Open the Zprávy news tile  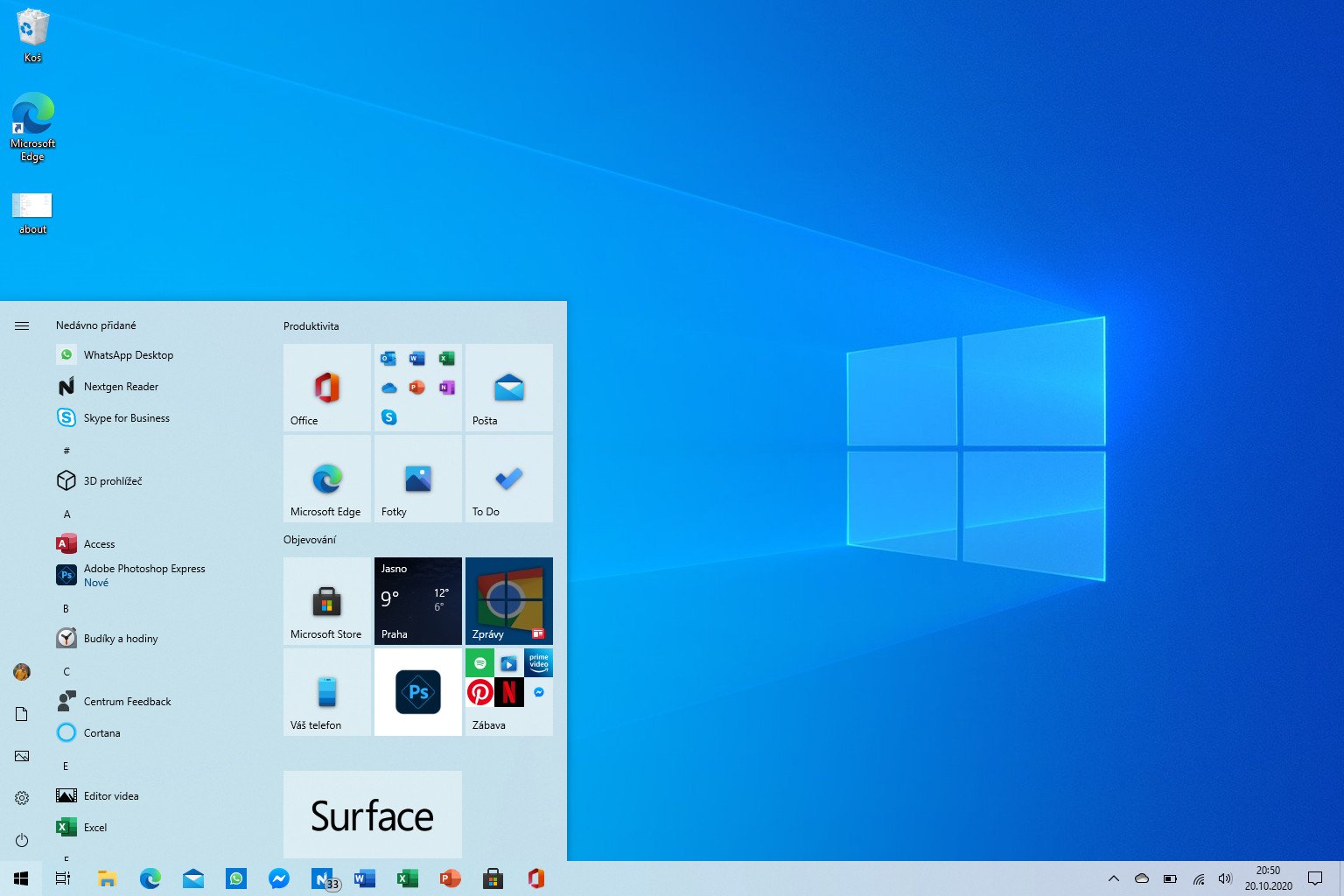click(509, 601)
